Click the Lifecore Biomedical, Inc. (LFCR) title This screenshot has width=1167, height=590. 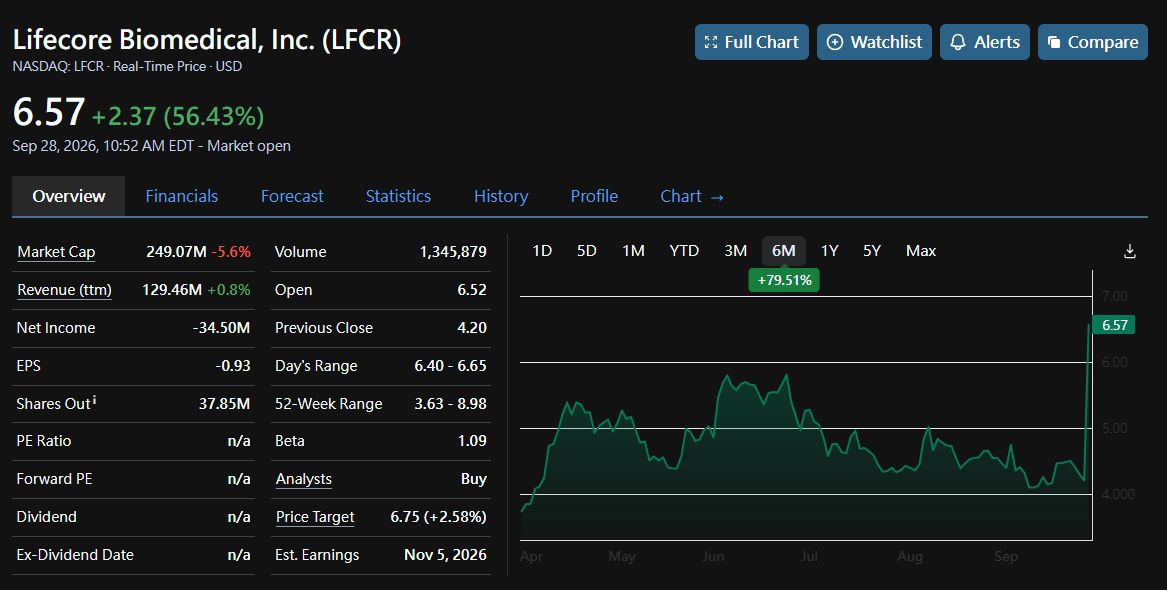[207, 39]
